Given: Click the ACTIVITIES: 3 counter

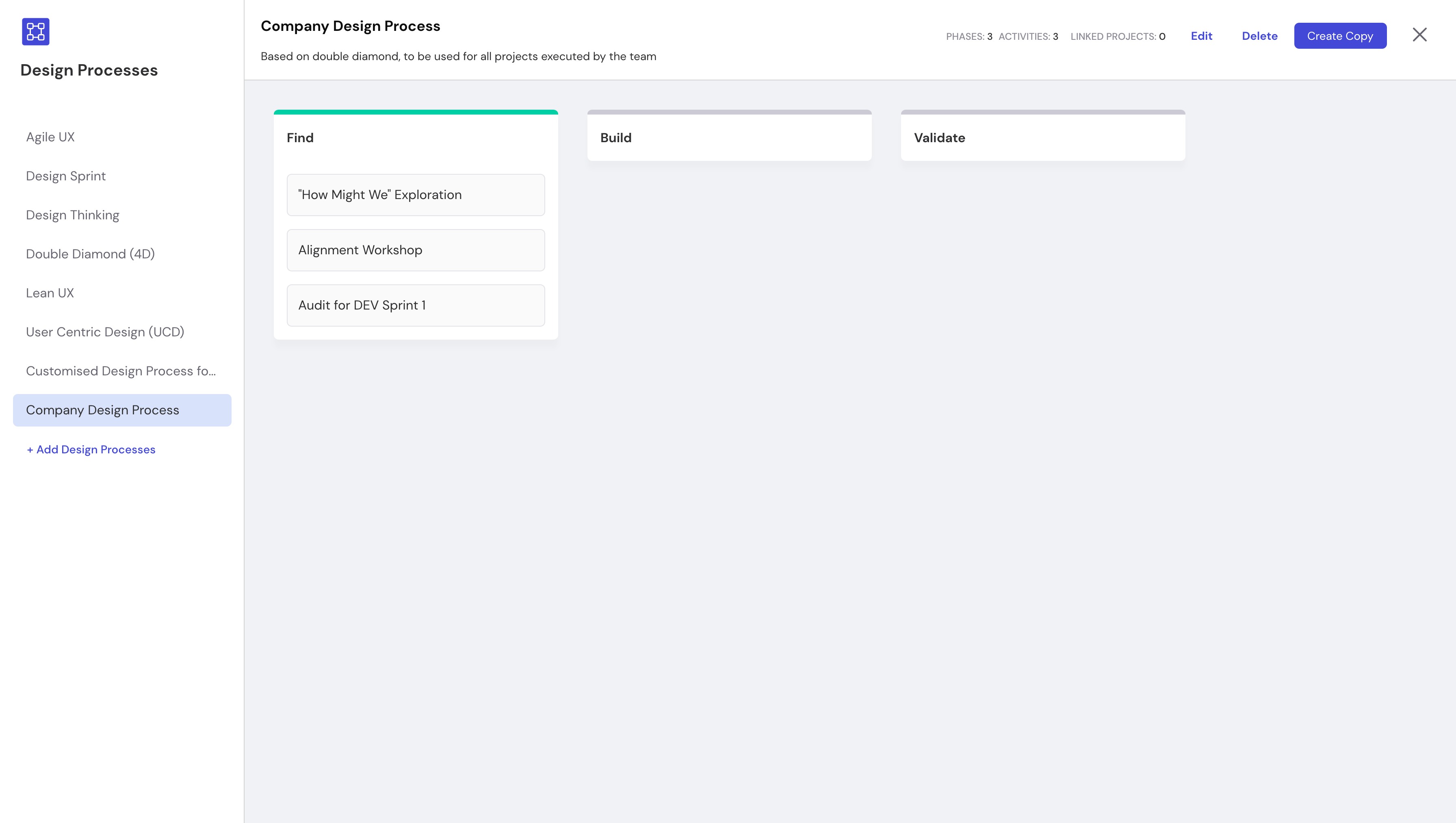Looking at the screenshot, I should coord(1028,37).
